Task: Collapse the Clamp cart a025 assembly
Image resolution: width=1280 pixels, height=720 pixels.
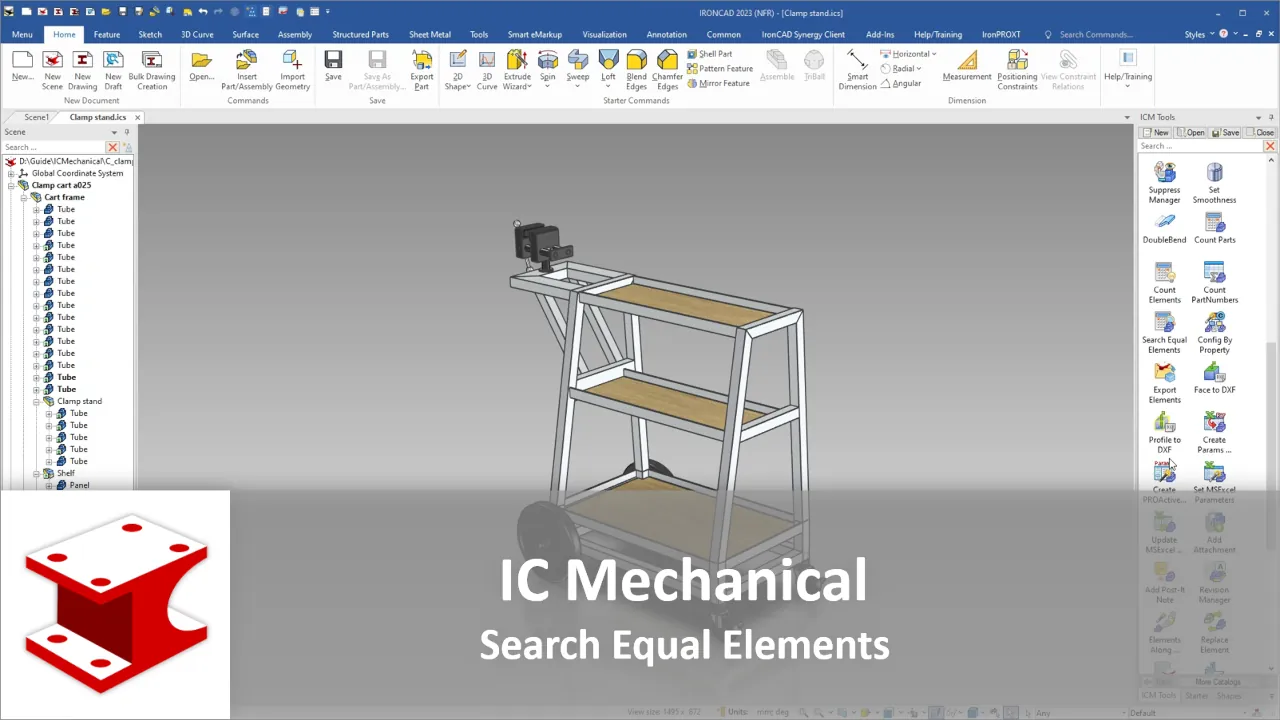Action: coord(12,185)
